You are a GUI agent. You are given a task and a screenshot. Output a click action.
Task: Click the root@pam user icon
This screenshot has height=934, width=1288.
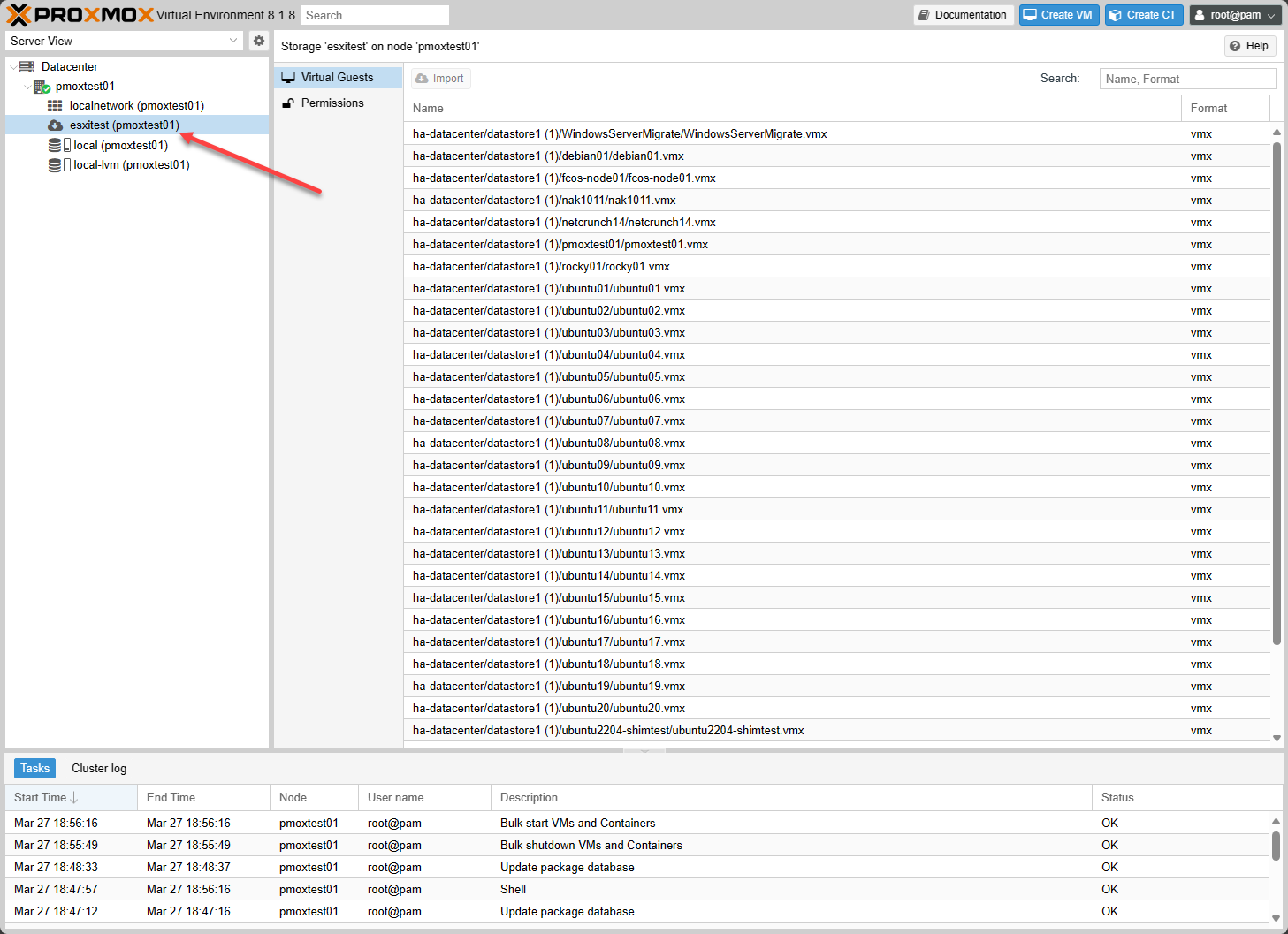coord(1200,15)
